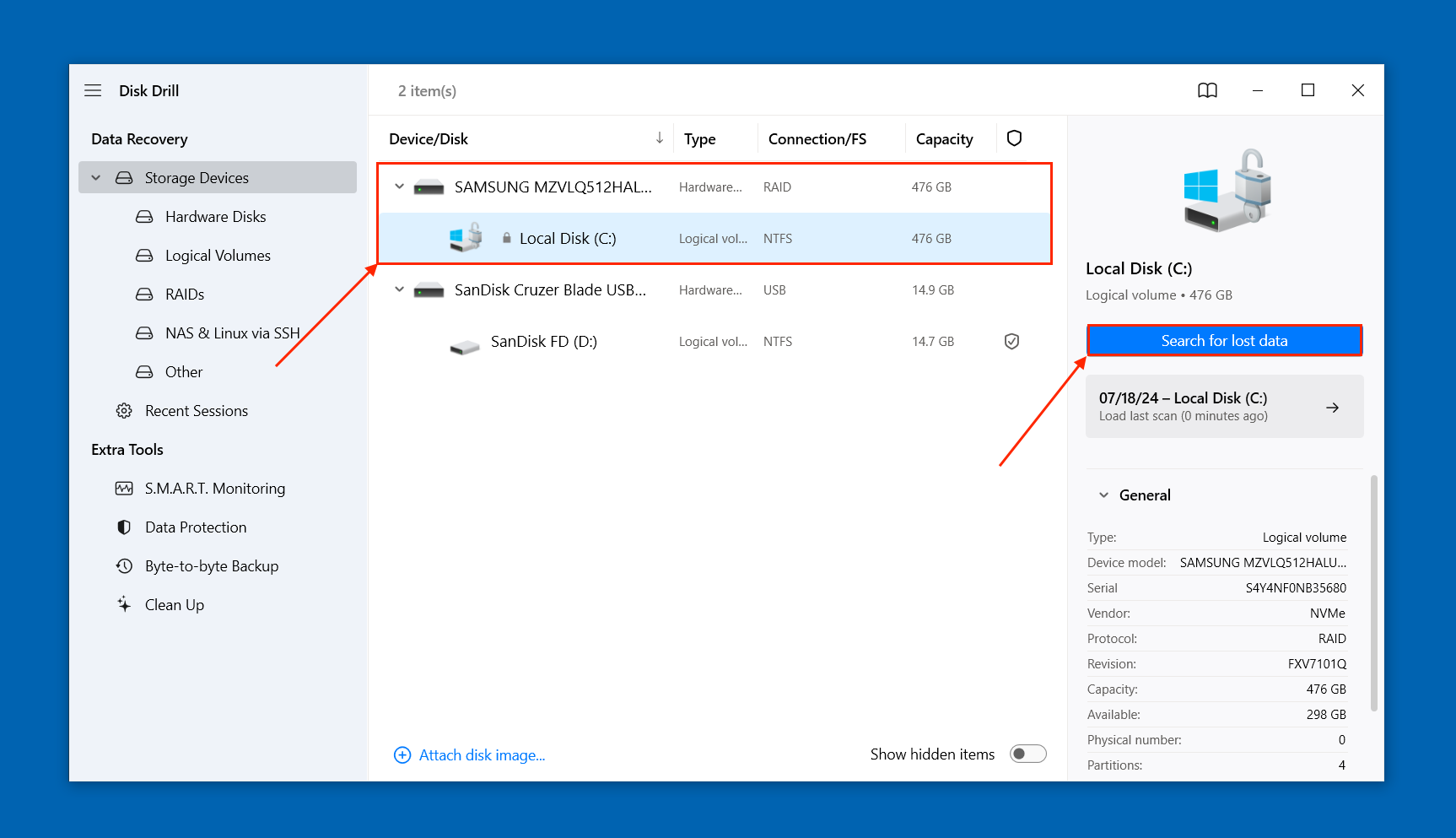Click the NAS & Linux via SSH icon
Image resolution: width=1456 pixels, height=838 pixels.
point(144,333)
